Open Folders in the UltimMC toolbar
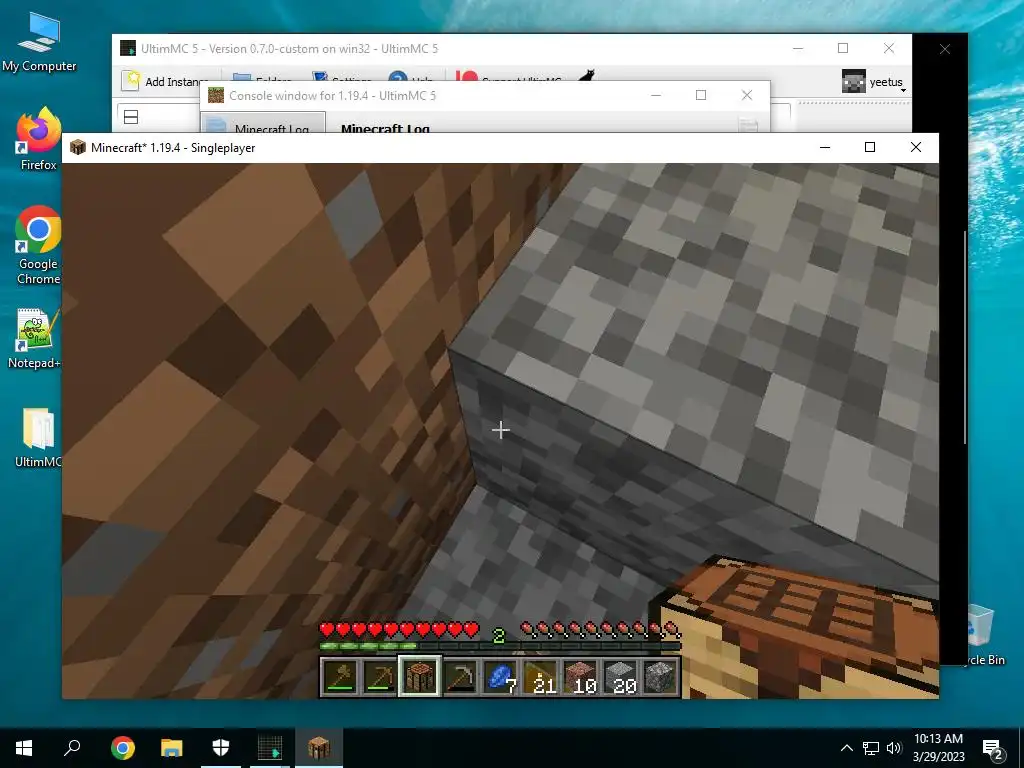Screen dimensions: 1024x768 [x=261, y=81]
